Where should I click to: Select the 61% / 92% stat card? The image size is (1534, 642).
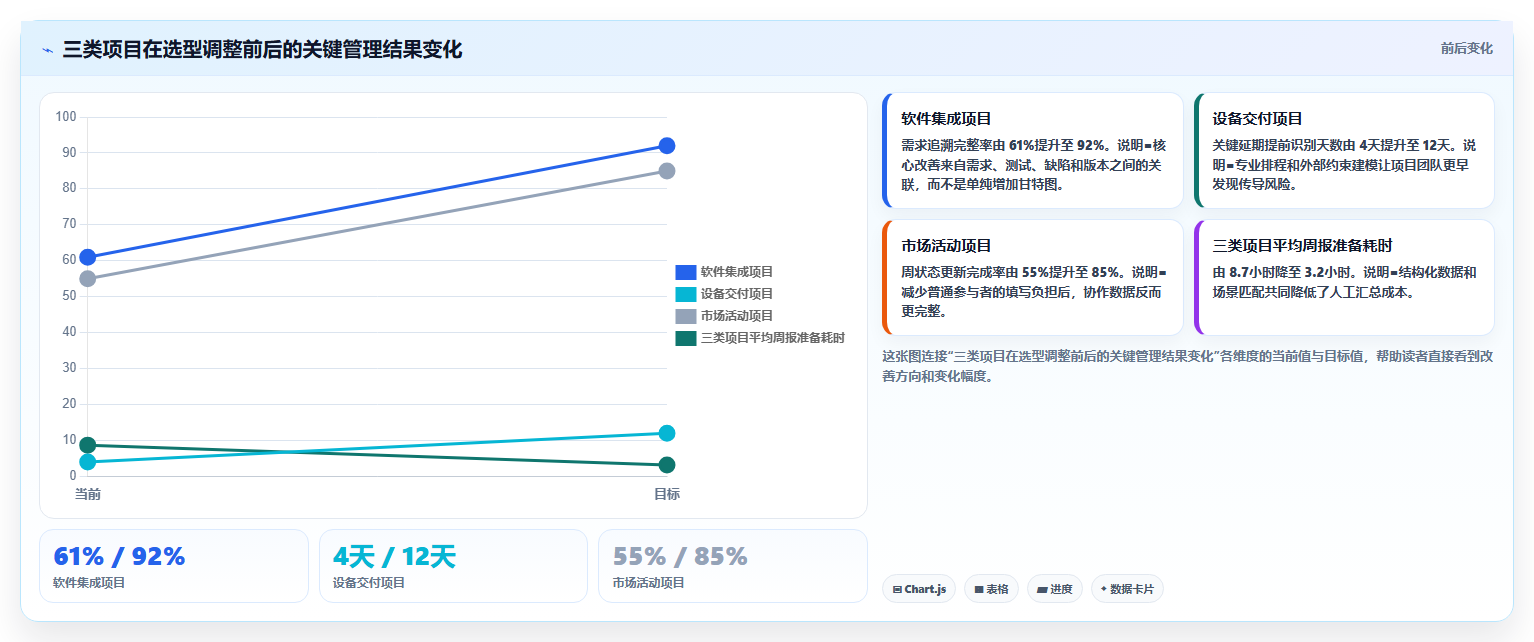point(174,566)
